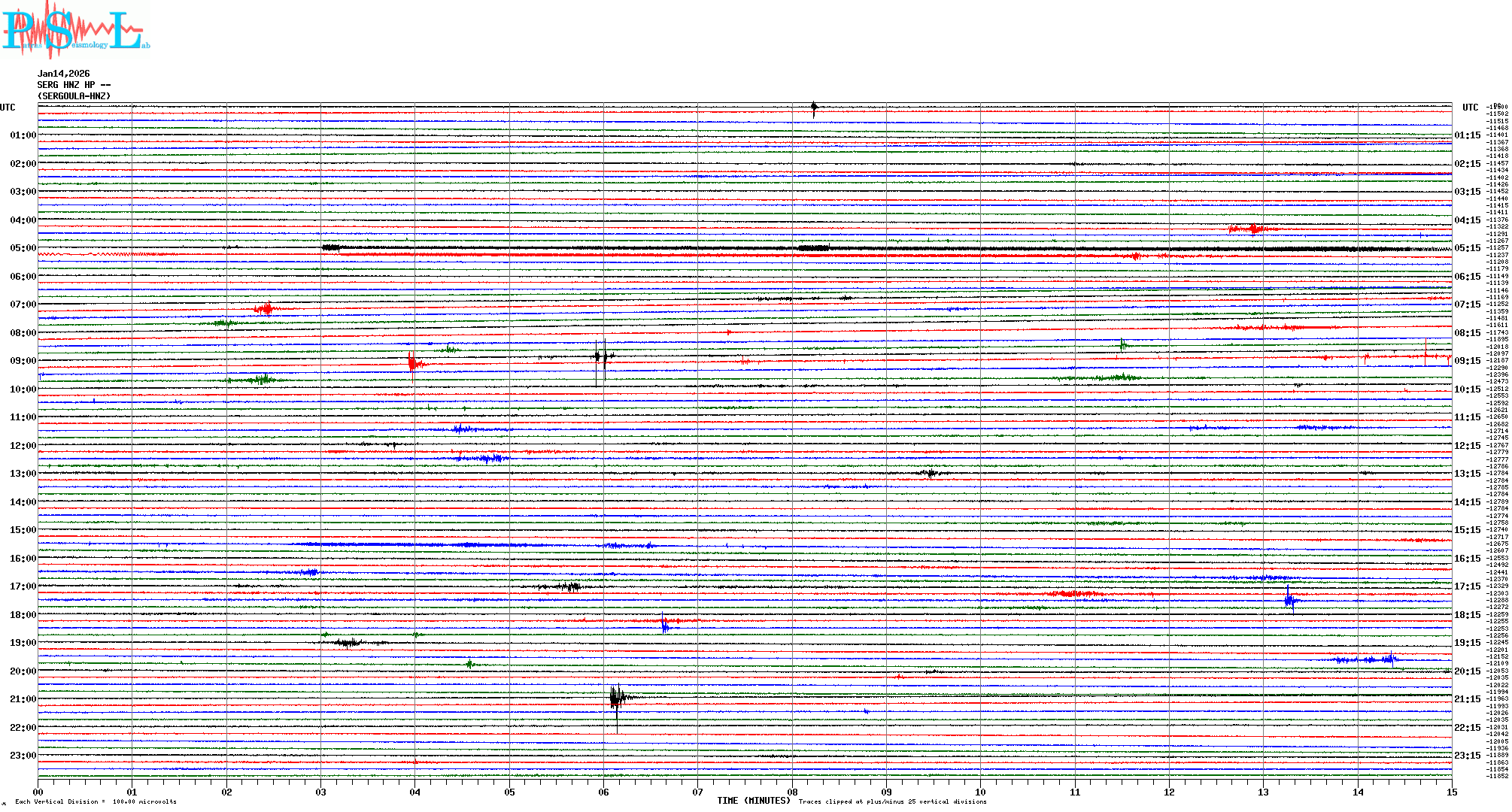
Task: Click the left UTC axis label
Action: 8,108
